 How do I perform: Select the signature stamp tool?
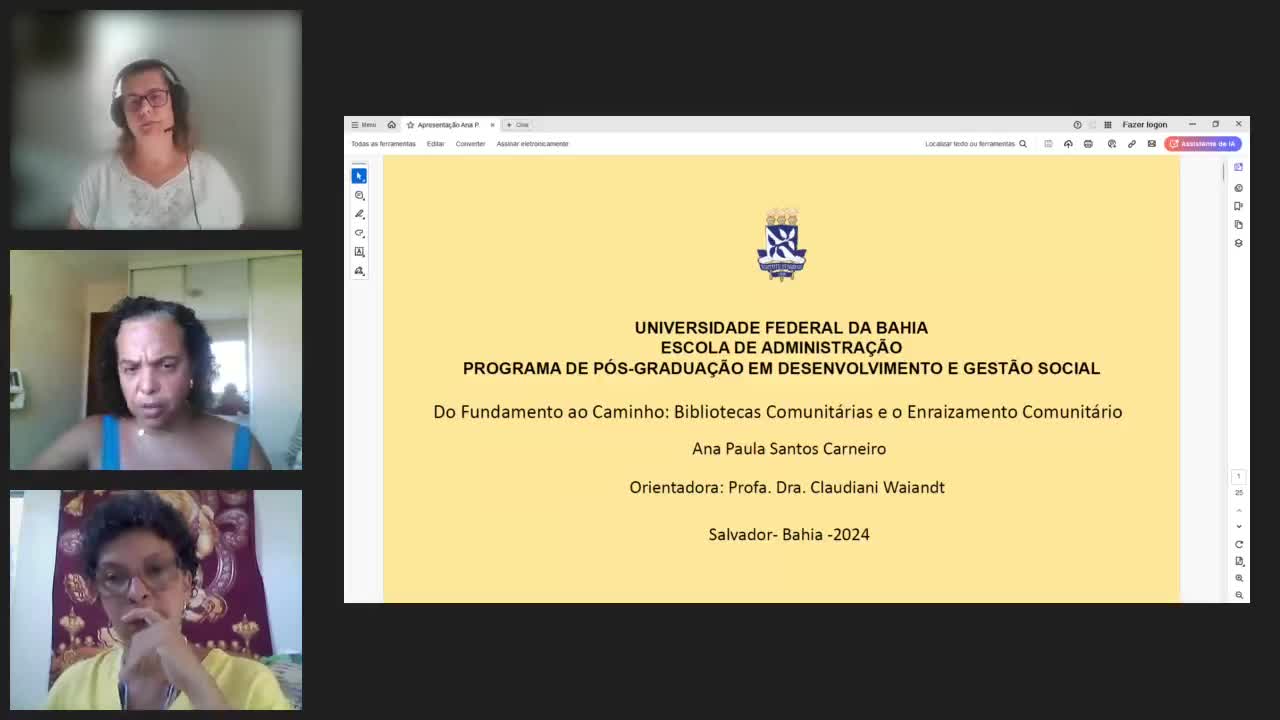359,271
